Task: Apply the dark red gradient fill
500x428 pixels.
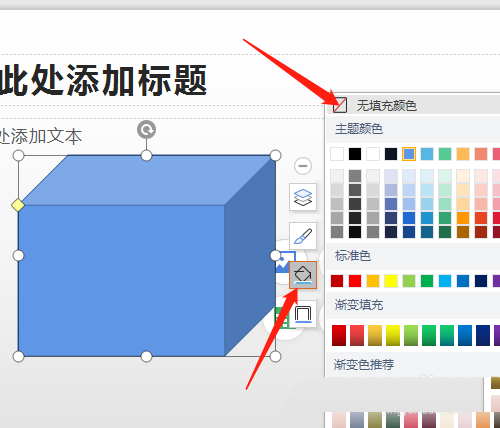Action: click(339, 335)
